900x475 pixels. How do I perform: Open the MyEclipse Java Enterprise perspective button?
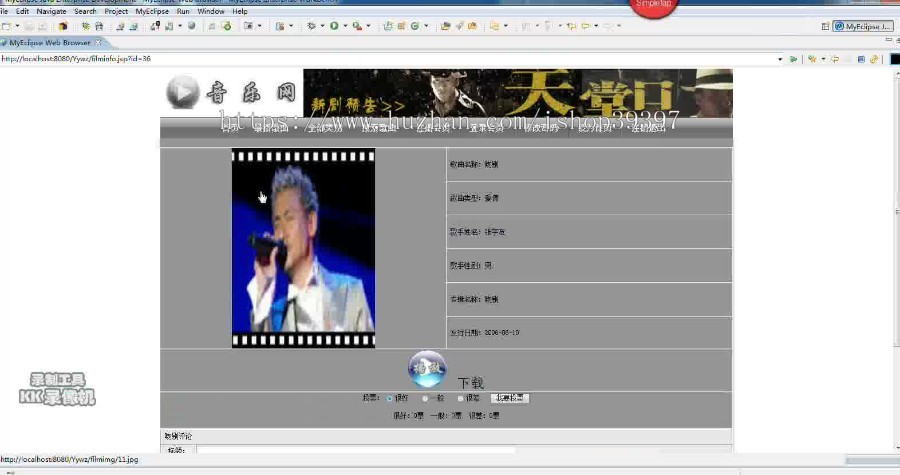863,26
